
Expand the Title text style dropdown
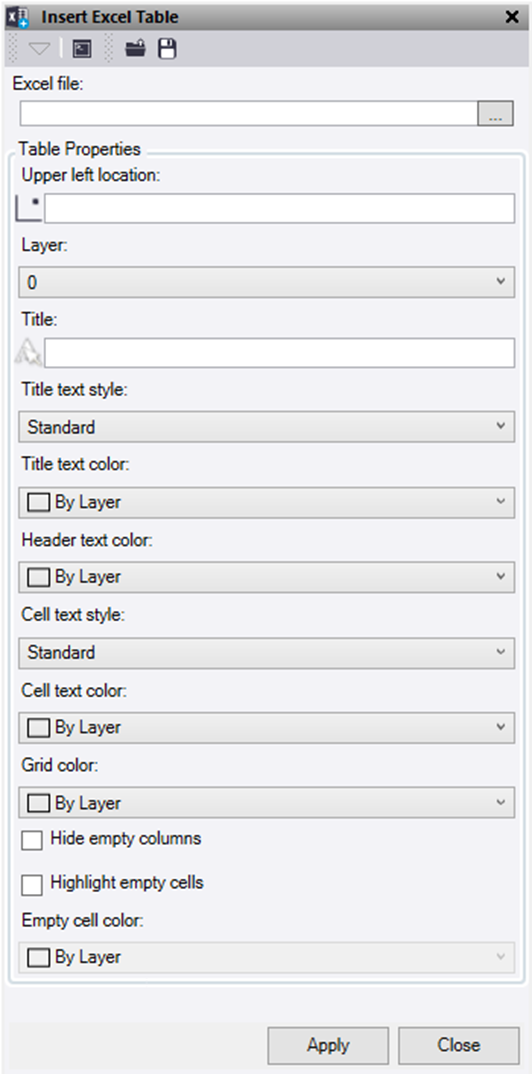pos(266,427)
